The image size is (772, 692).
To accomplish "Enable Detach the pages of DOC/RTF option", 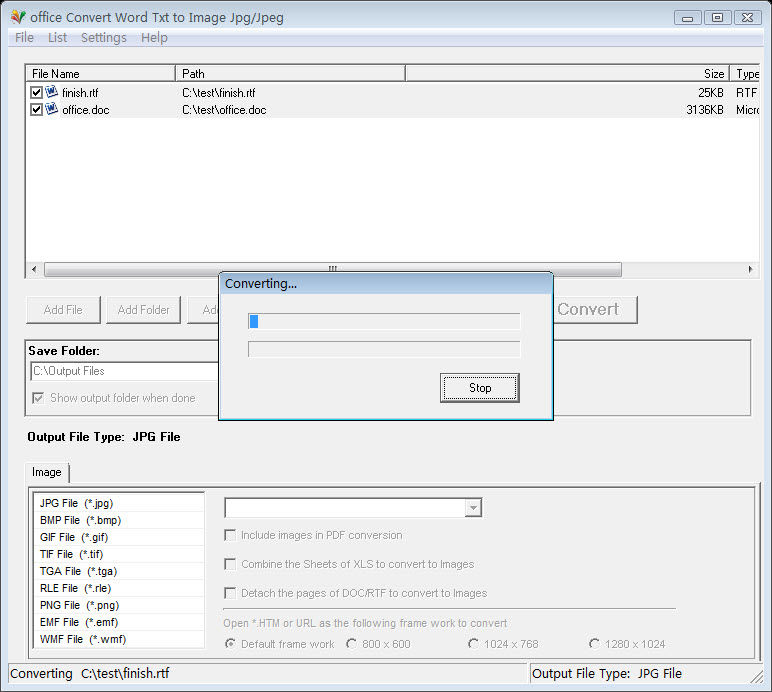I will tap(230, 593).
